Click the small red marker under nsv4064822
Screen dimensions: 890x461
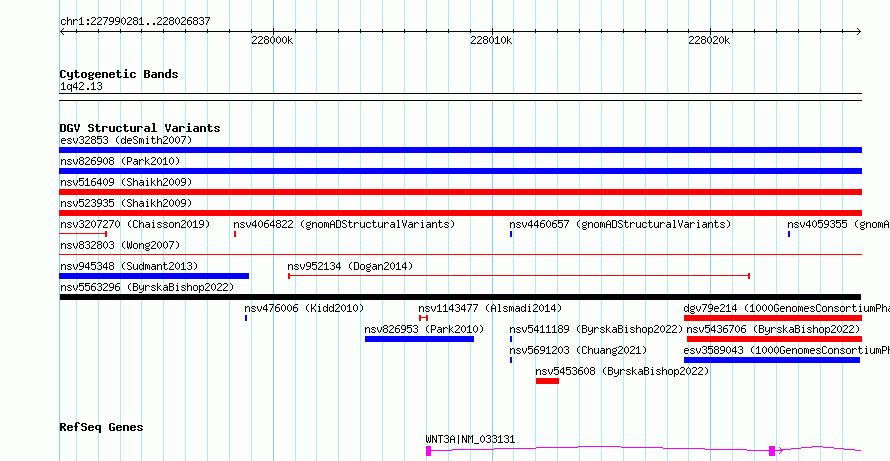tap(235, 234)
